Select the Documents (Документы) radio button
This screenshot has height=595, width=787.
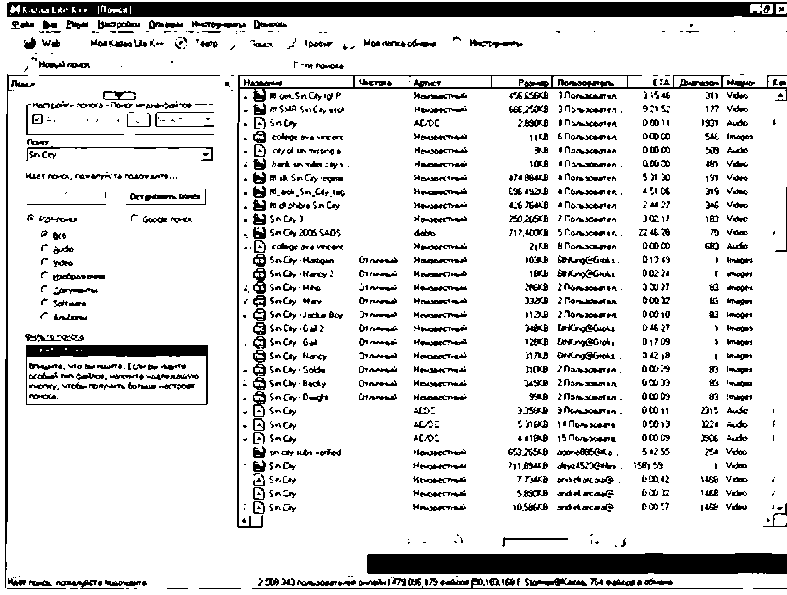point(44,289)
